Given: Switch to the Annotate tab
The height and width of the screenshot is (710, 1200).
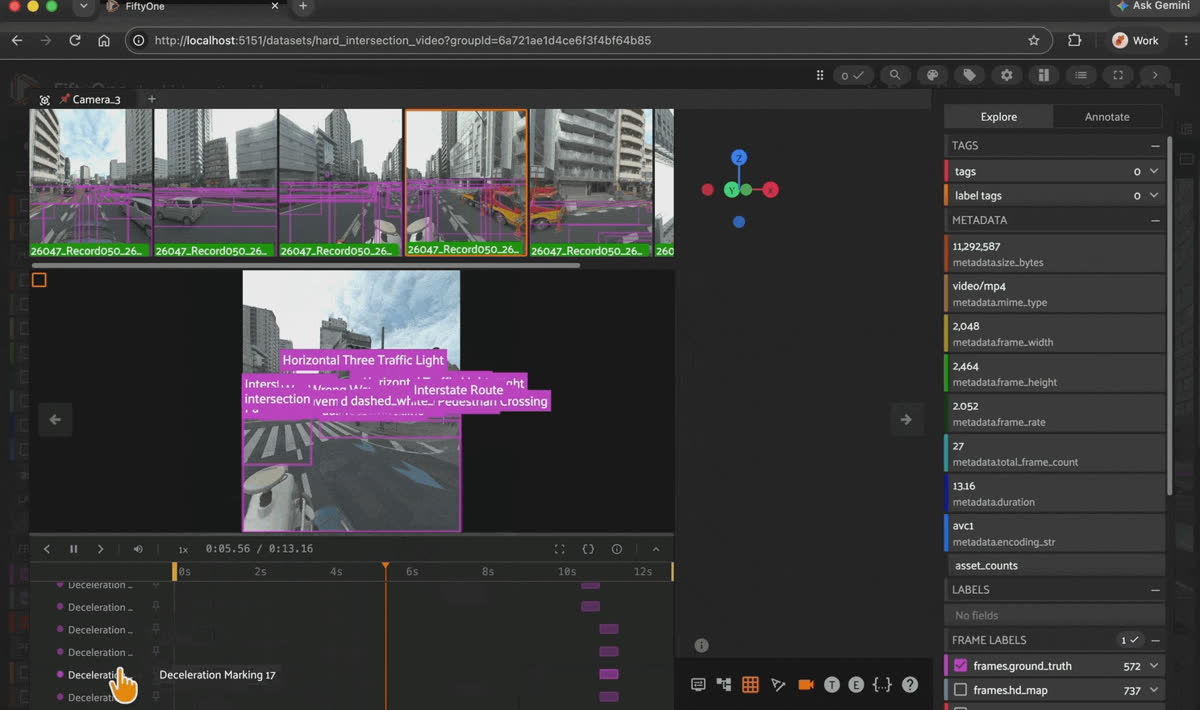Looking at the screenshot, I should (1107, 117).
